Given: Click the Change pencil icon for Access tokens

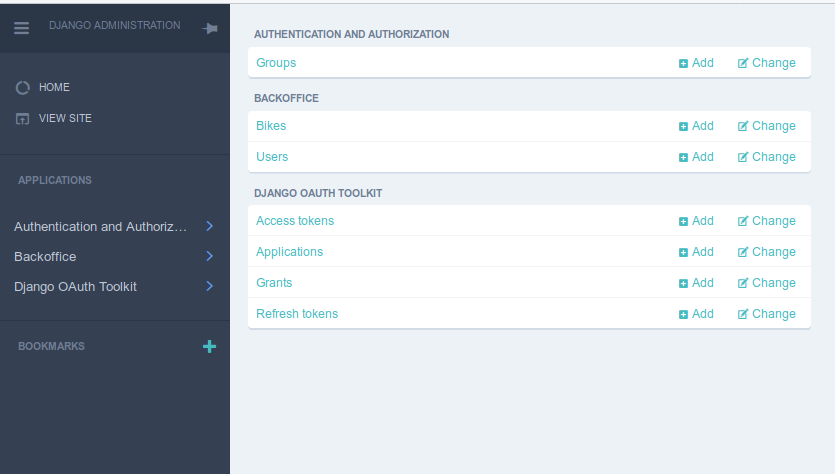Looking at the screenshot, I should (743, 221).
